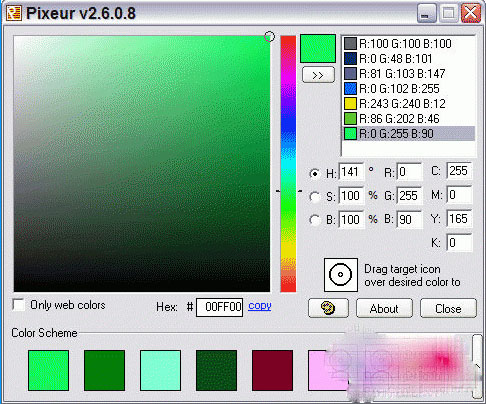The width and height of the screenshot is (486, 404).
Task: Open the About dialog
Action: coord(384,308)
